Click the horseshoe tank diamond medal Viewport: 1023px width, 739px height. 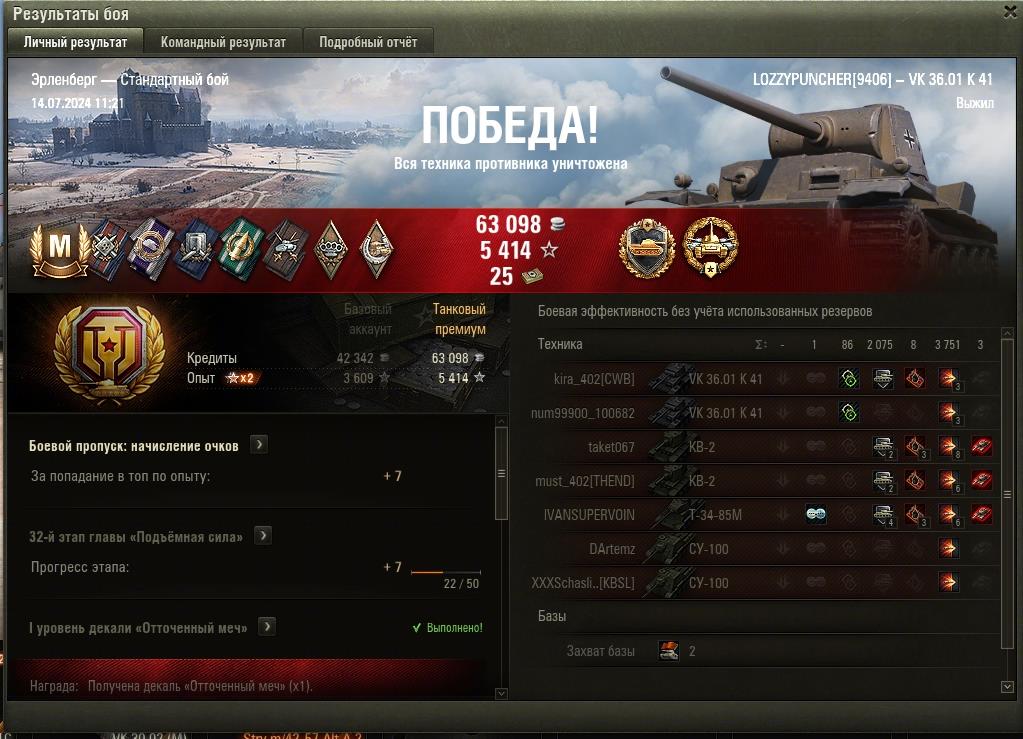(376, 249)
